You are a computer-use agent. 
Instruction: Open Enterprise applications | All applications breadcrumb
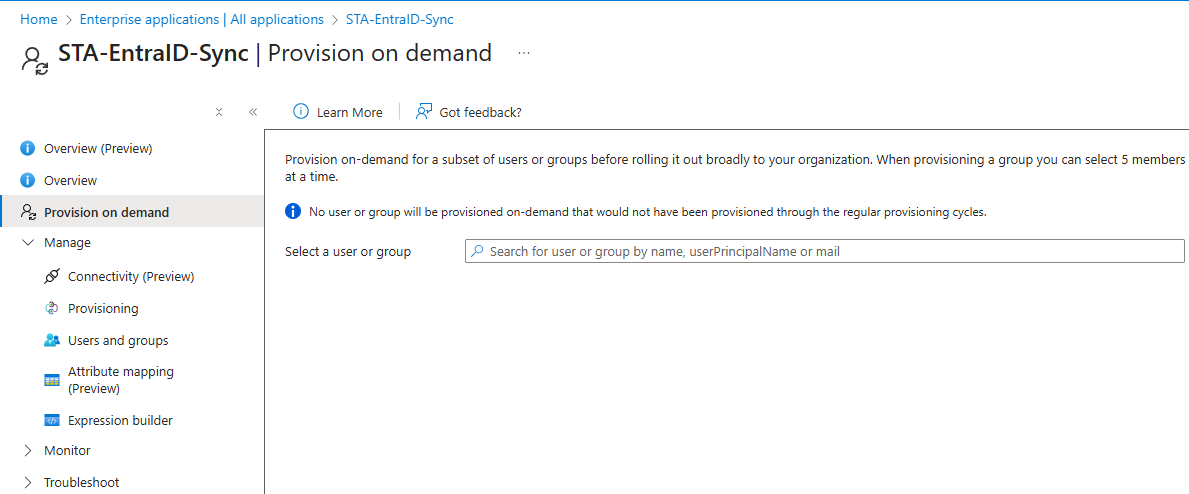pos(201,19)
